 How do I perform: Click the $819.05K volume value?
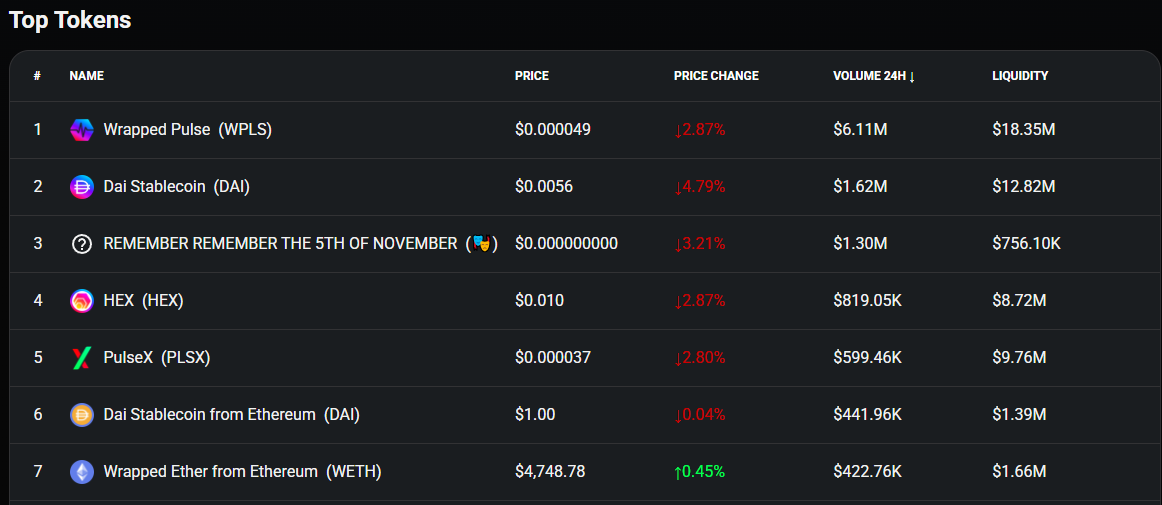click(x=867, y=300)
